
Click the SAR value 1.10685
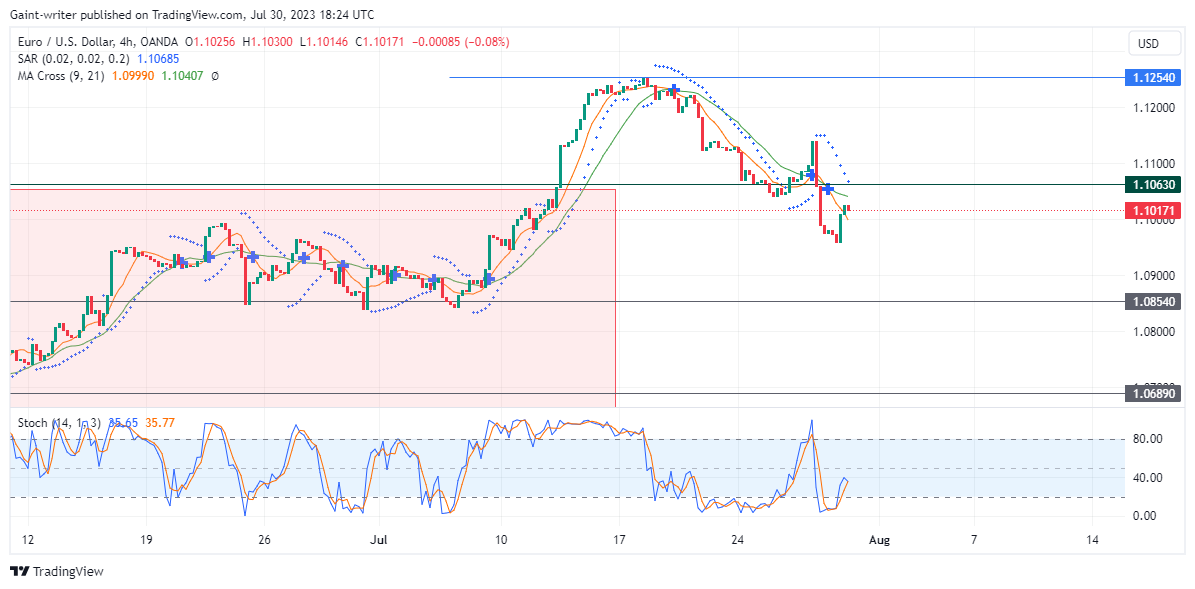(159, 59)
